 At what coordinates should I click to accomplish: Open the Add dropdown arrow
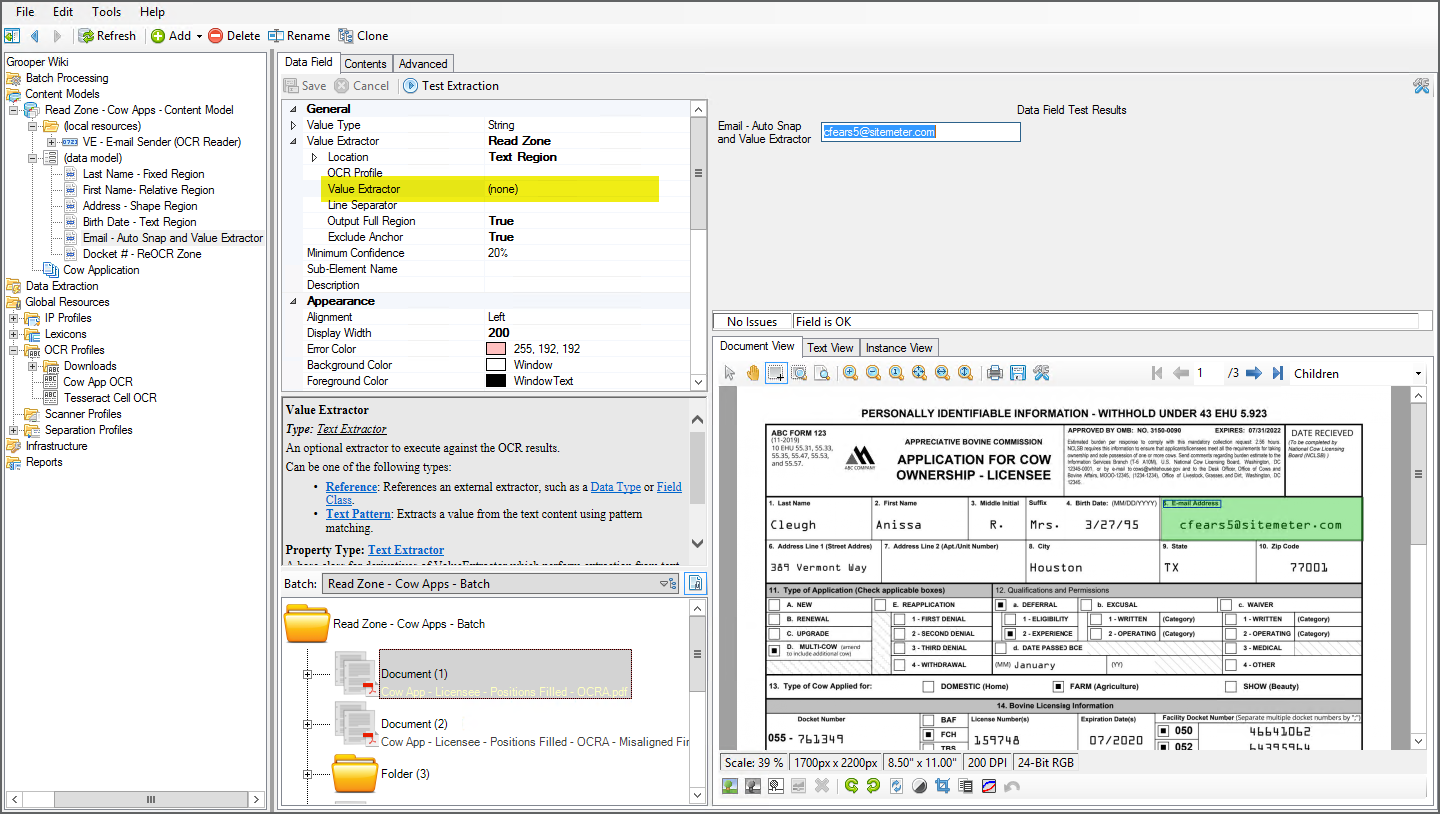click(199, 36)
